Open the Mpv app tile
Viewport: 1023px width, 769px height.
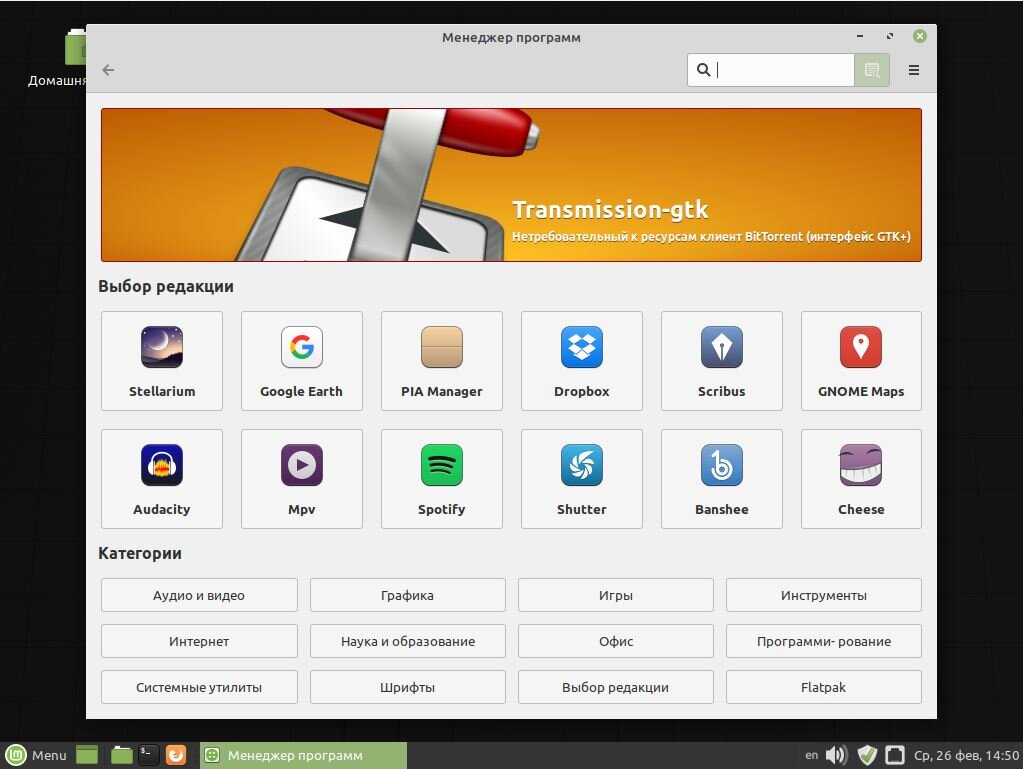coord(301,479)
